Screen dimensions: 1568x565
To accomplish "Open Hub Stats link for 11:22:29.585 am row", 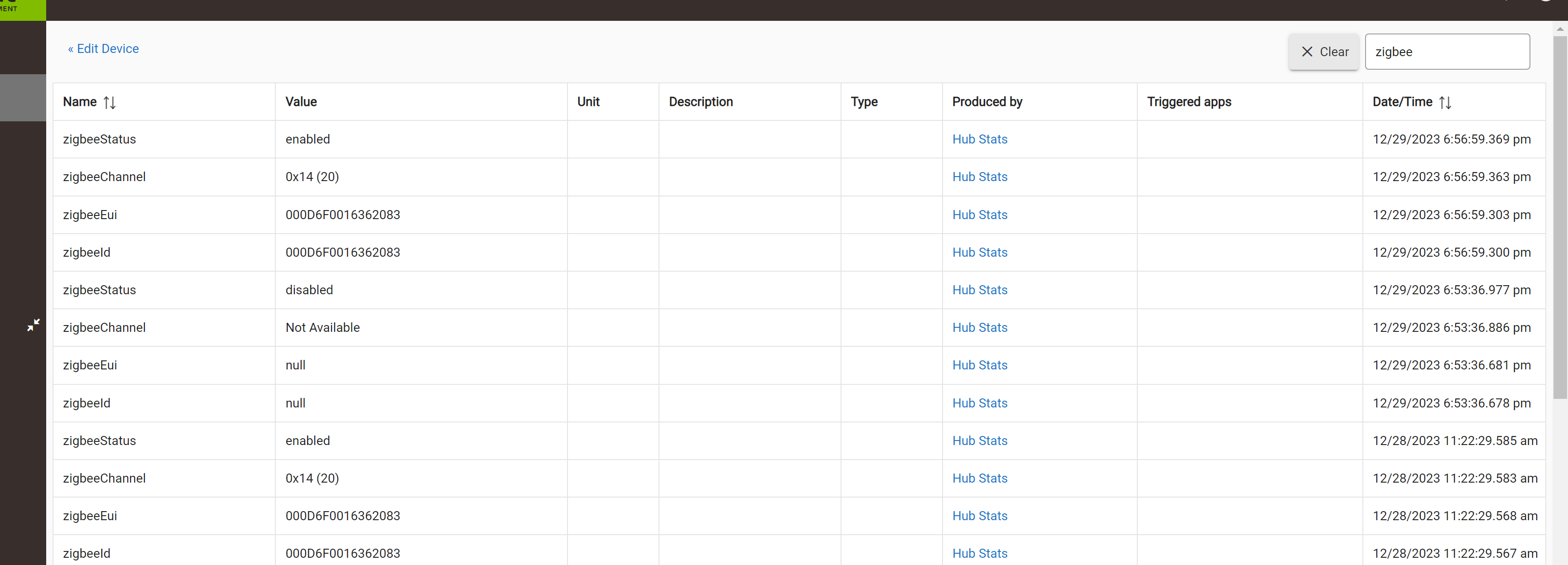I will pyautogui.click(x=979, y=441).
